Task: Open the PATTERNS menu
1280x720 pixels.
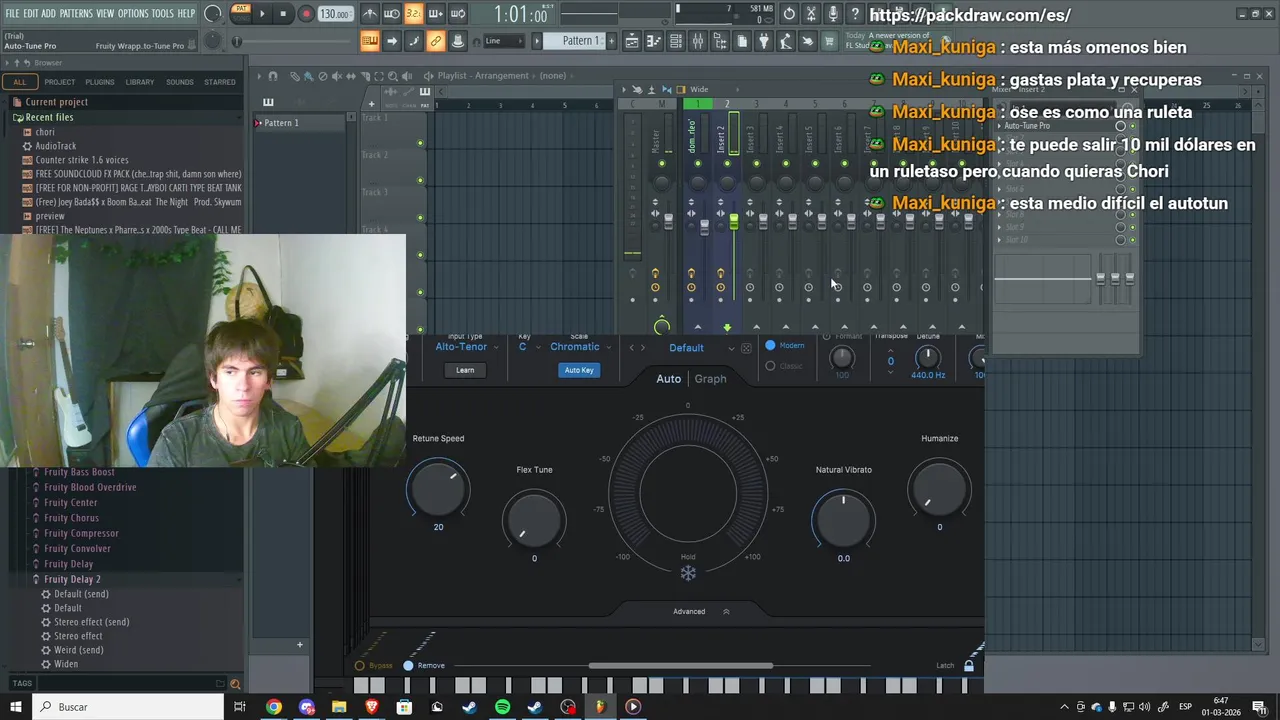Action: (x=76, y=13)
